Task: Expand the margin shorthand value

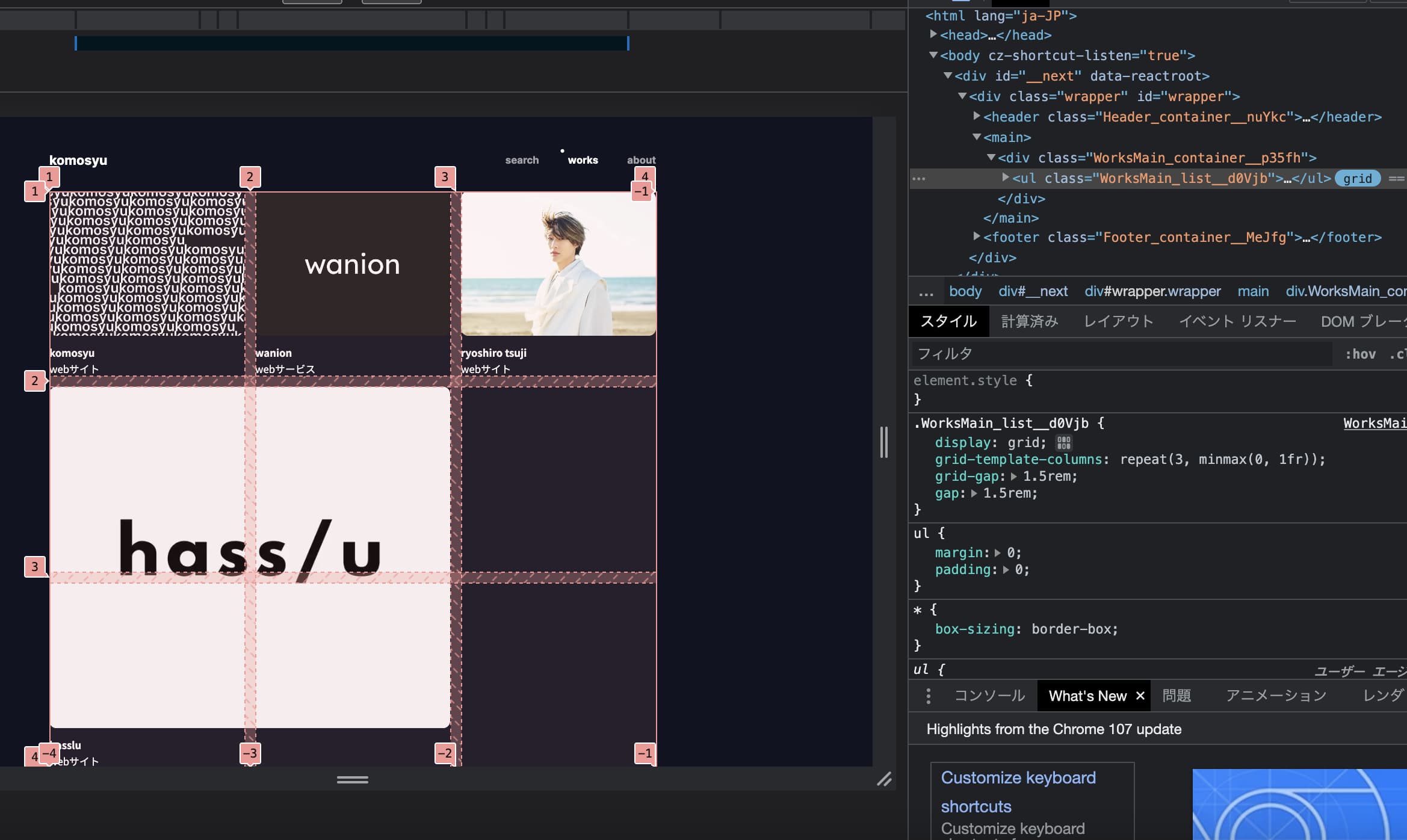Action: [998, 553]
